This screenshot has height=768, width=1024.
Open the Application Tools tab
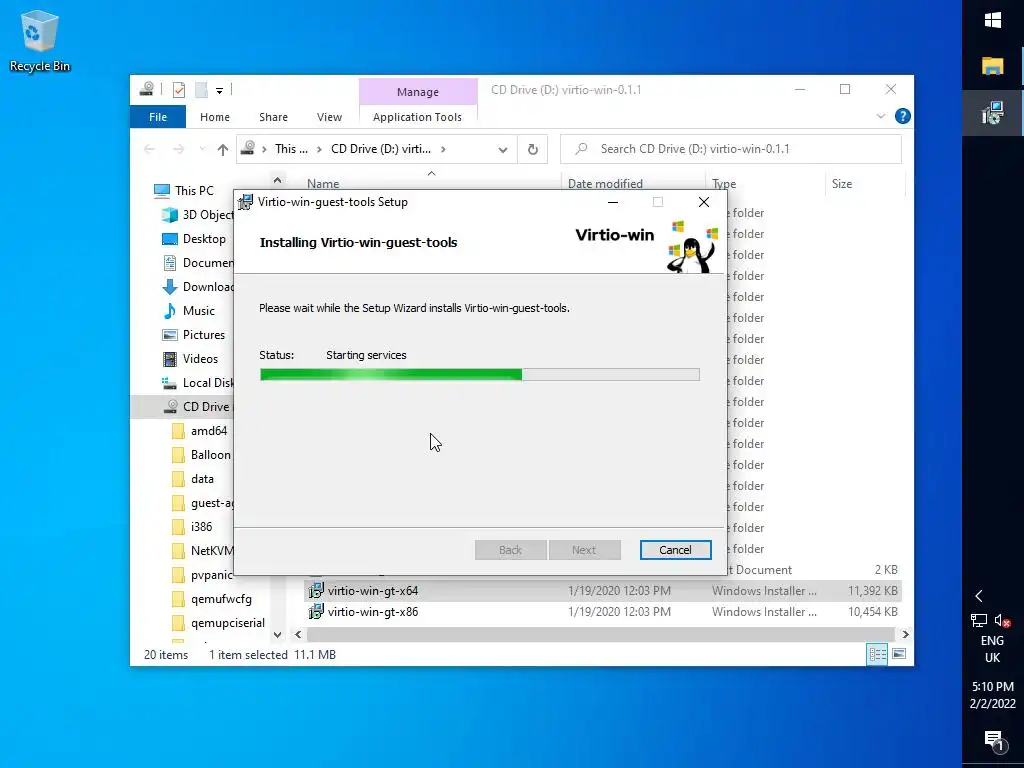[417, 117]
